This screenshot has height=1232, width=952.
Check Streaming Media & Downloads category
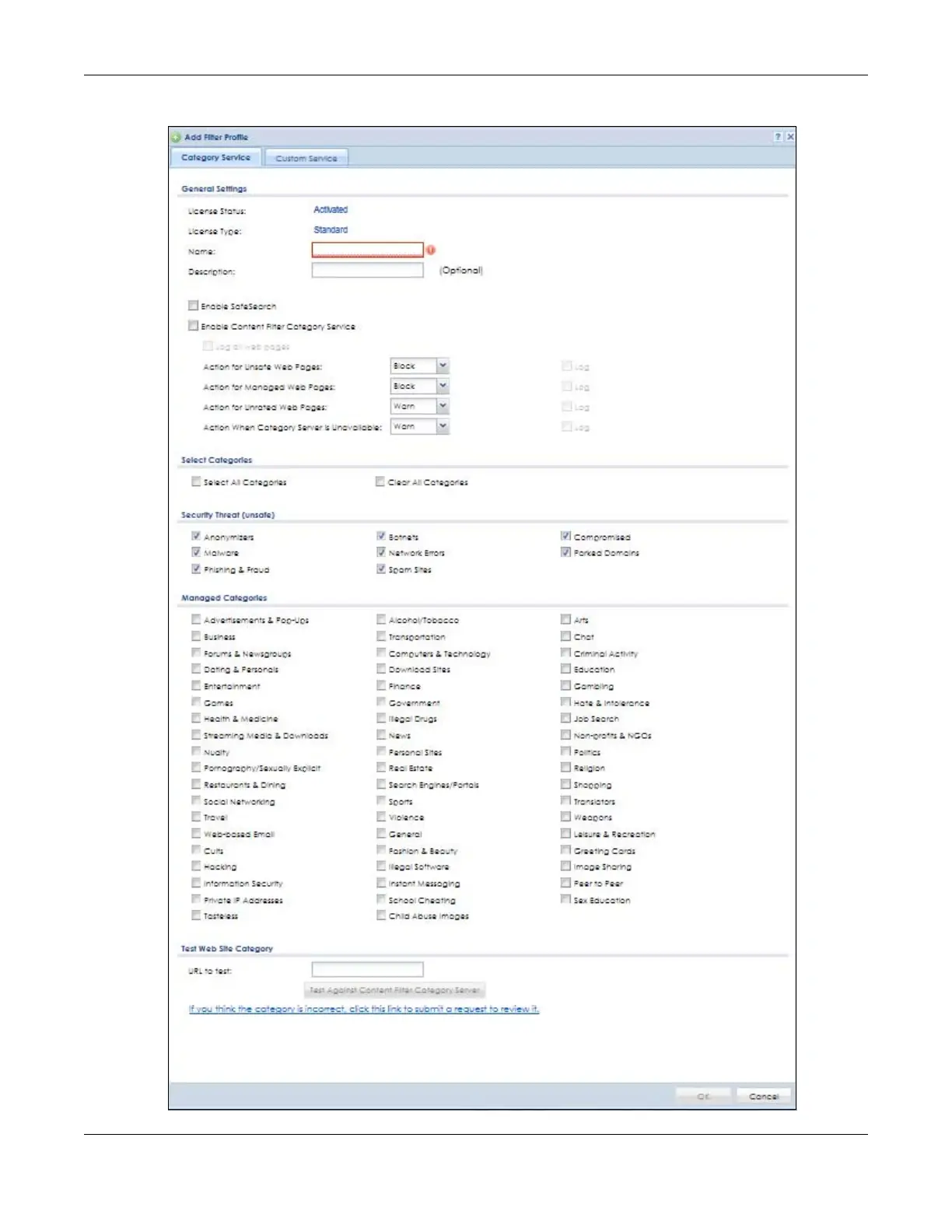point(196,734)
